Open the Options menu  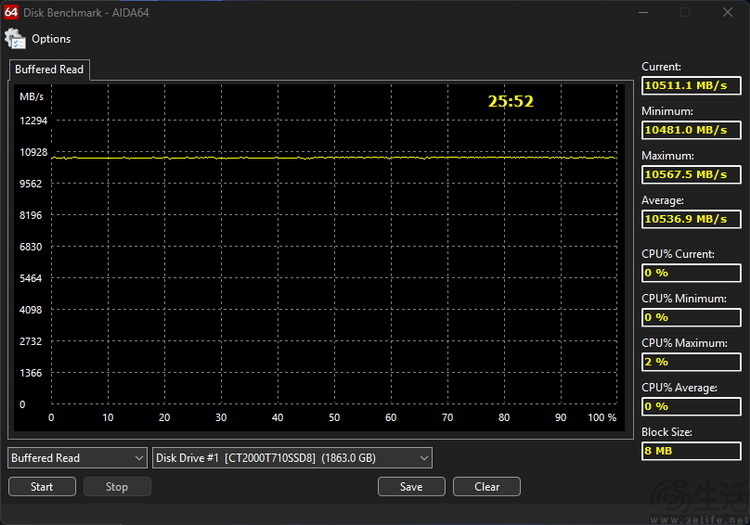click(x=51, y=39)
